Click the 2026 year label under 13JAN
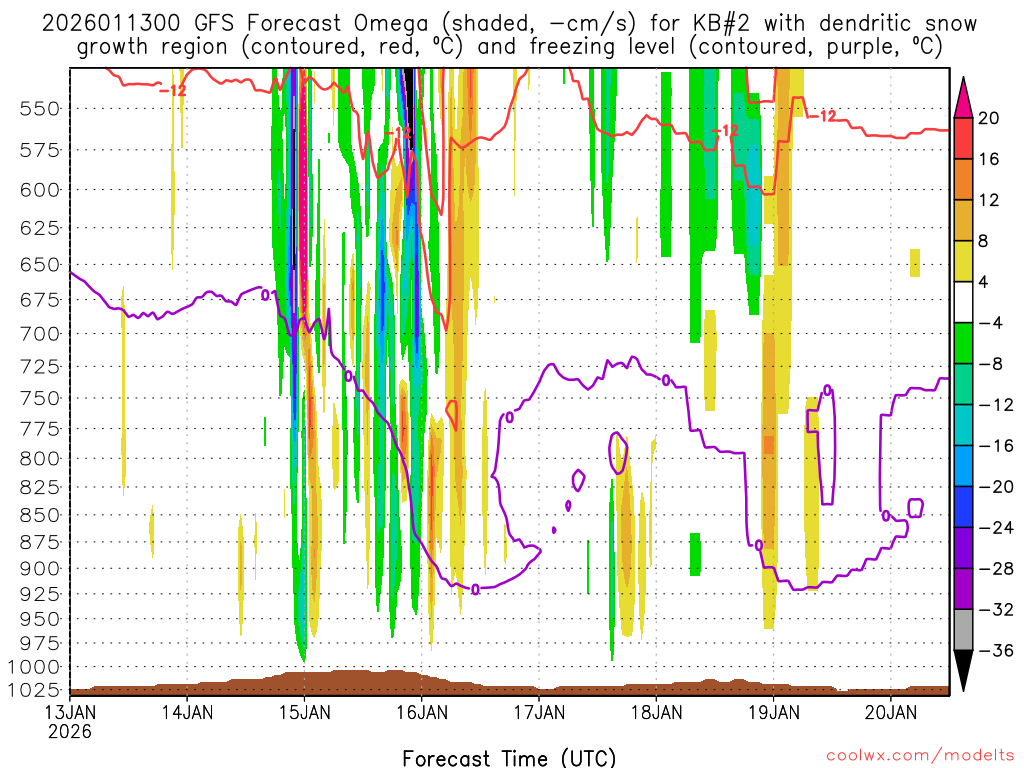The height and width of the screenshot is (768, 1024). click(70, 731)
